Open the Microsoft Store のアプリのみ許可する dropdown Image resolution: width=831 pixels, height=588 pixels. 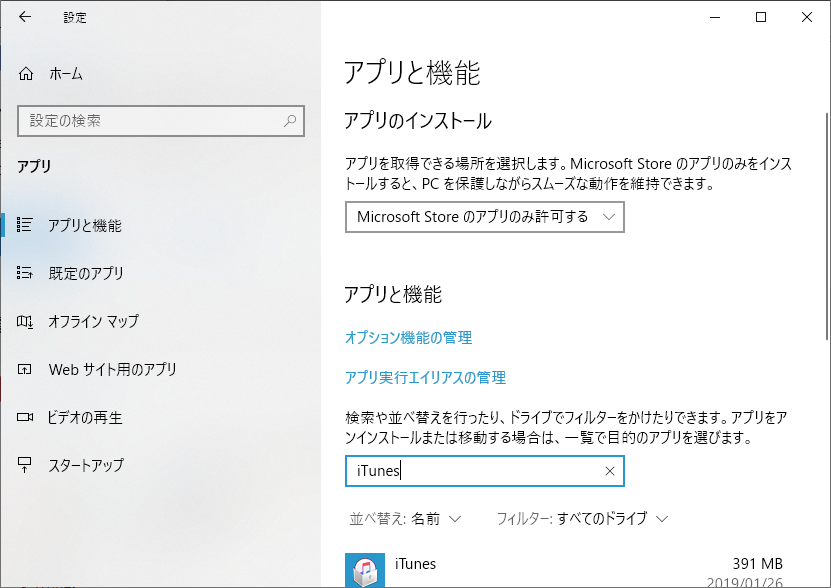pyautogui.click(x=484, y=217)
